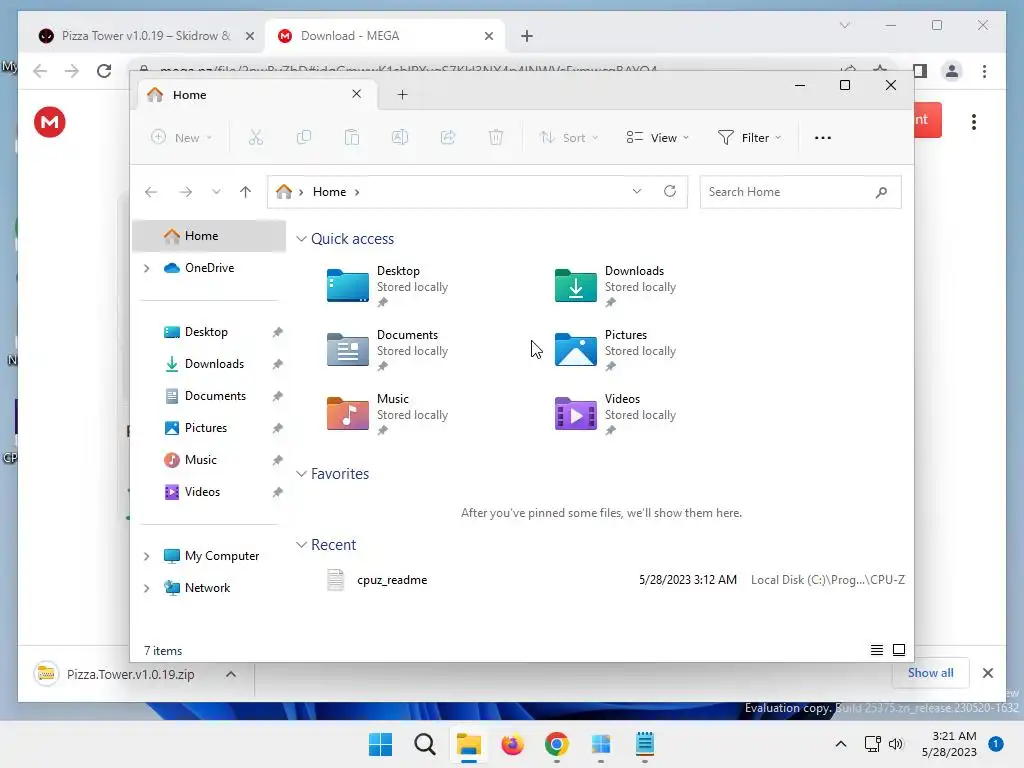The image size is (1024, 768).
Task: Open Chrome three-dots menu
Action: point(985,71)
